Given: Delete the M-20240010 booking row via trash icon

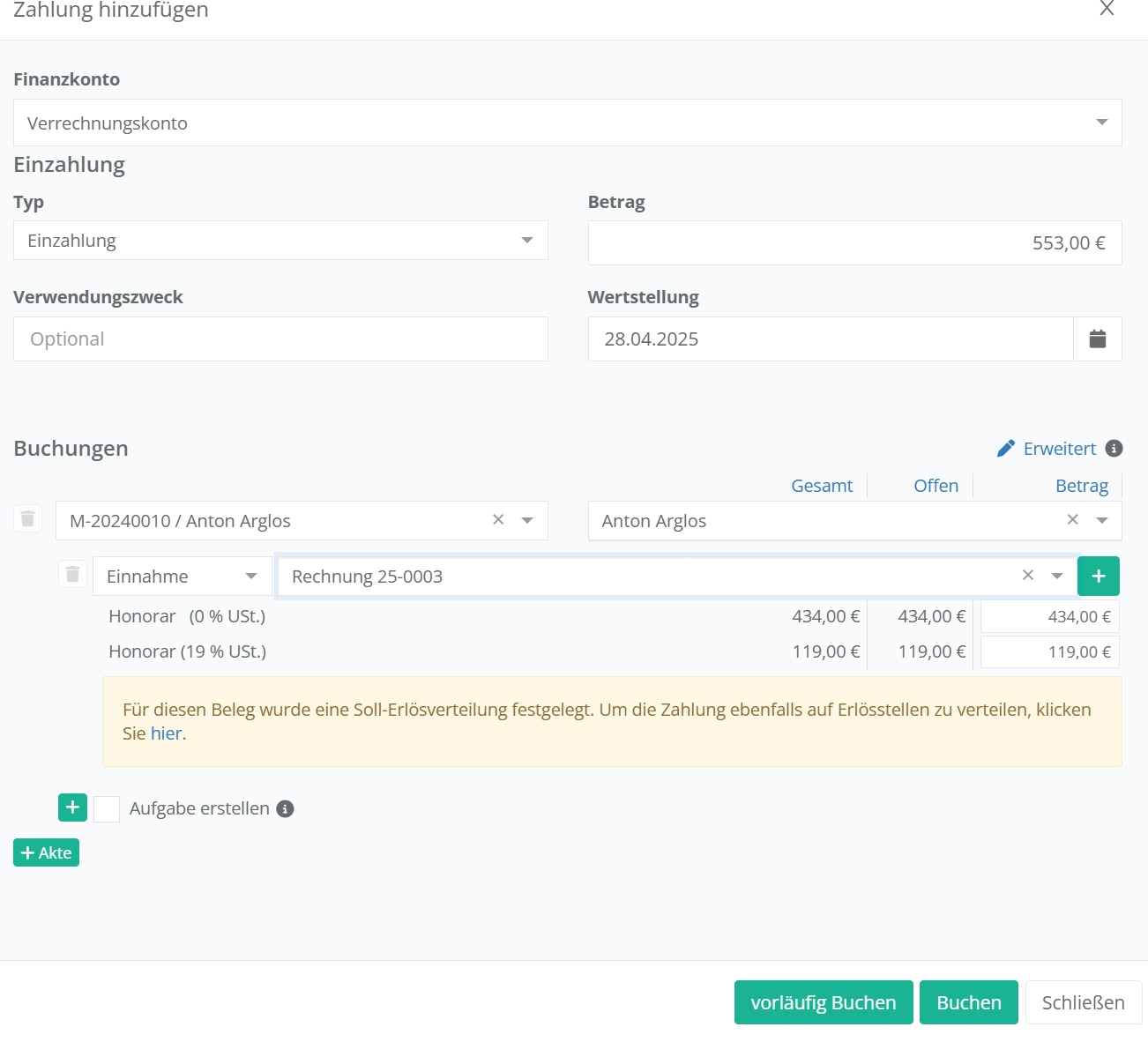Looking at the screenshot, I should pyautogui.click(x=28, y=519).
